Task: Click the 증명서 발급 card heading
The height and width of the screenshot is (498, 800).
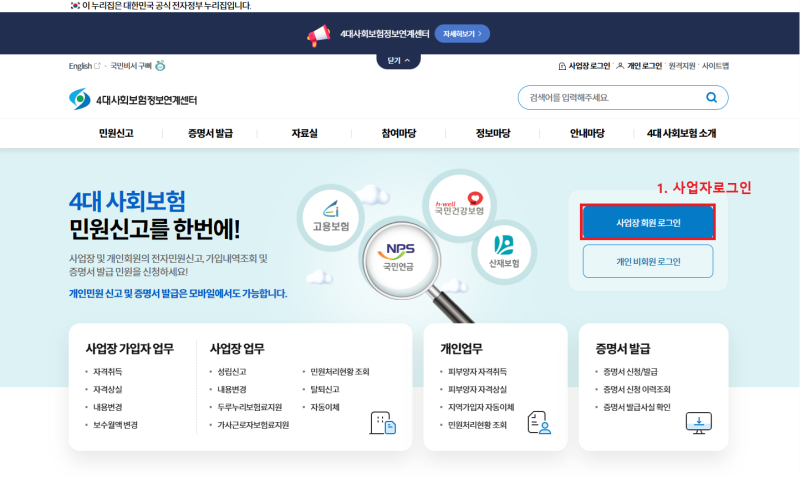Action: pos(622,348)
